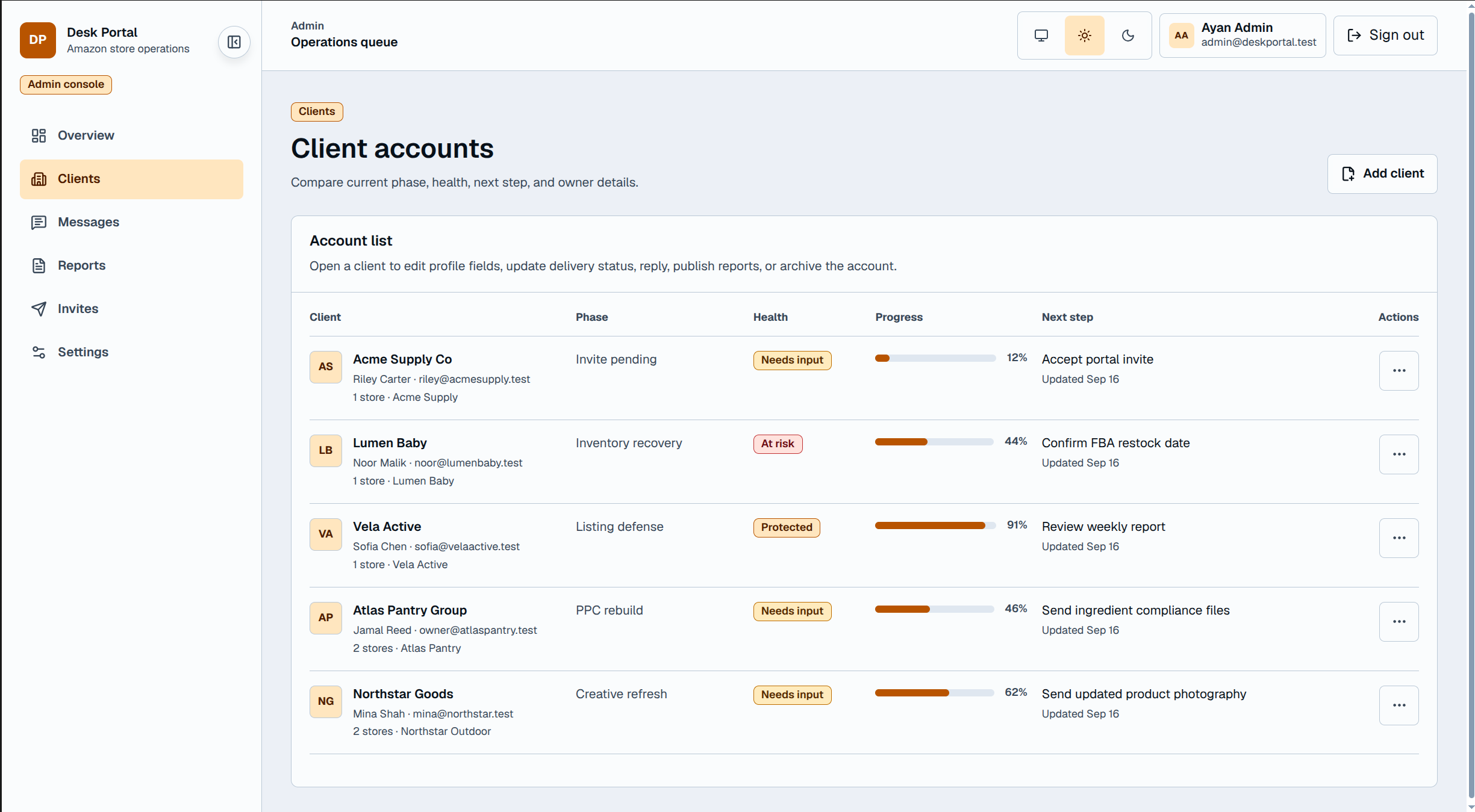Click the Add client button
Viewport: 1475px width, 812px height.
(x=1382, y=174)
